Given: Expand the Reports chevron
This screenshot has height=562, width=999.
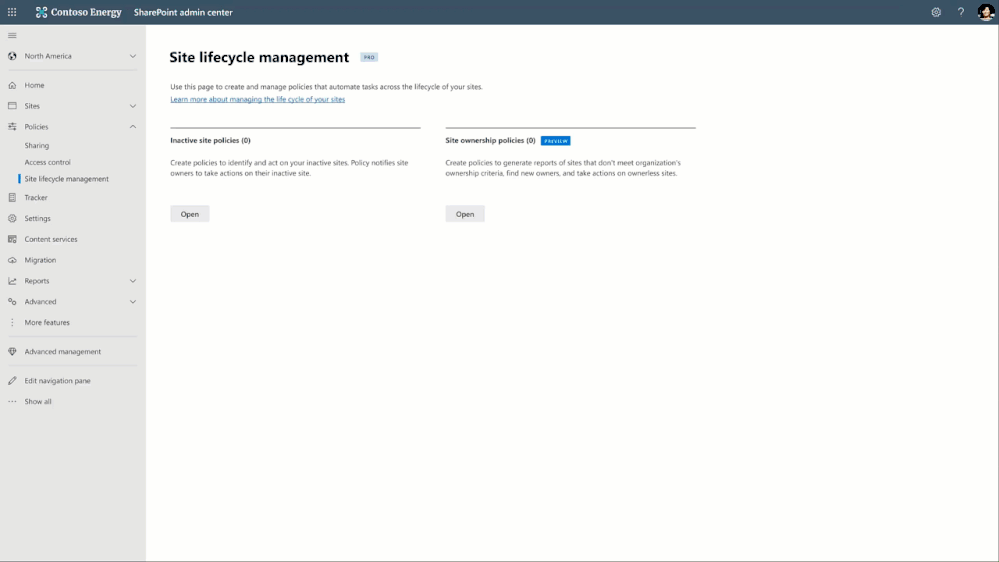Looking at the screenshot, I should tap(133, 281).
